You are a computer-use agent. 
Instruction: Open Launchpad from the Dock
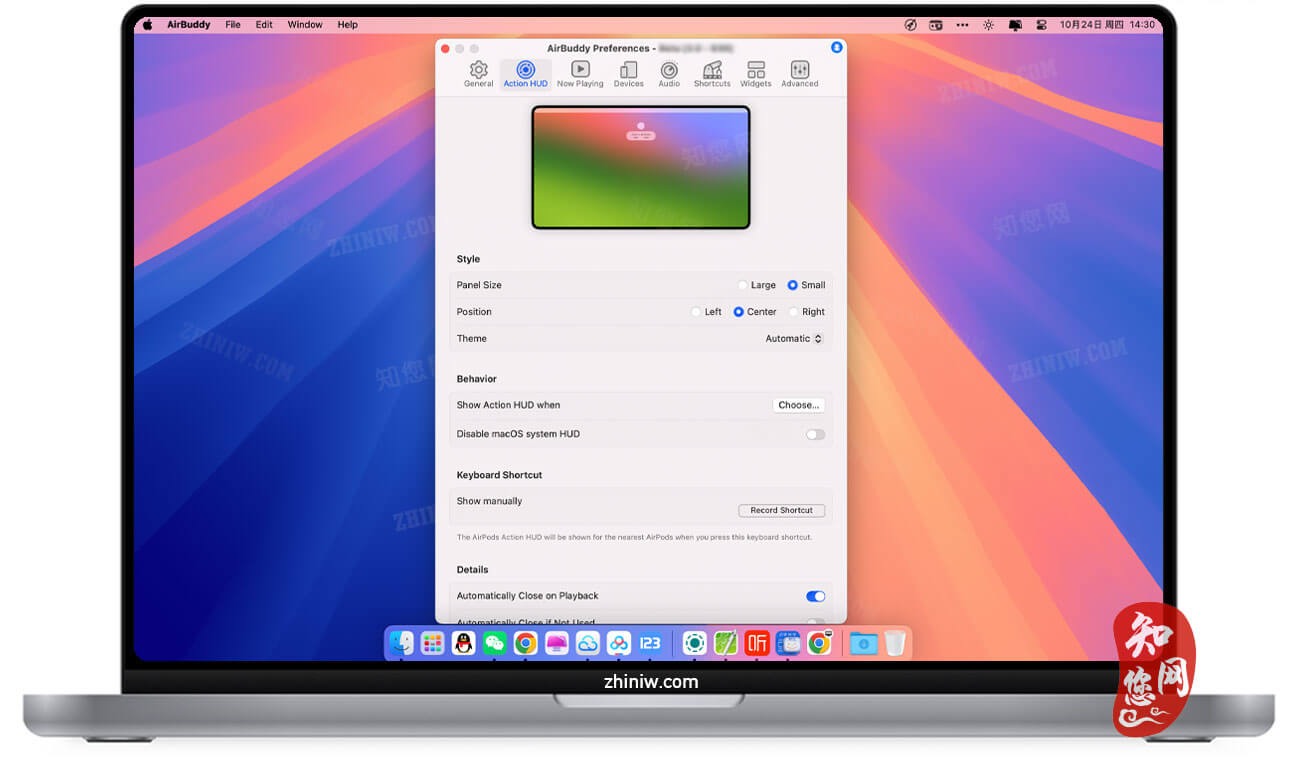[433, 643]
